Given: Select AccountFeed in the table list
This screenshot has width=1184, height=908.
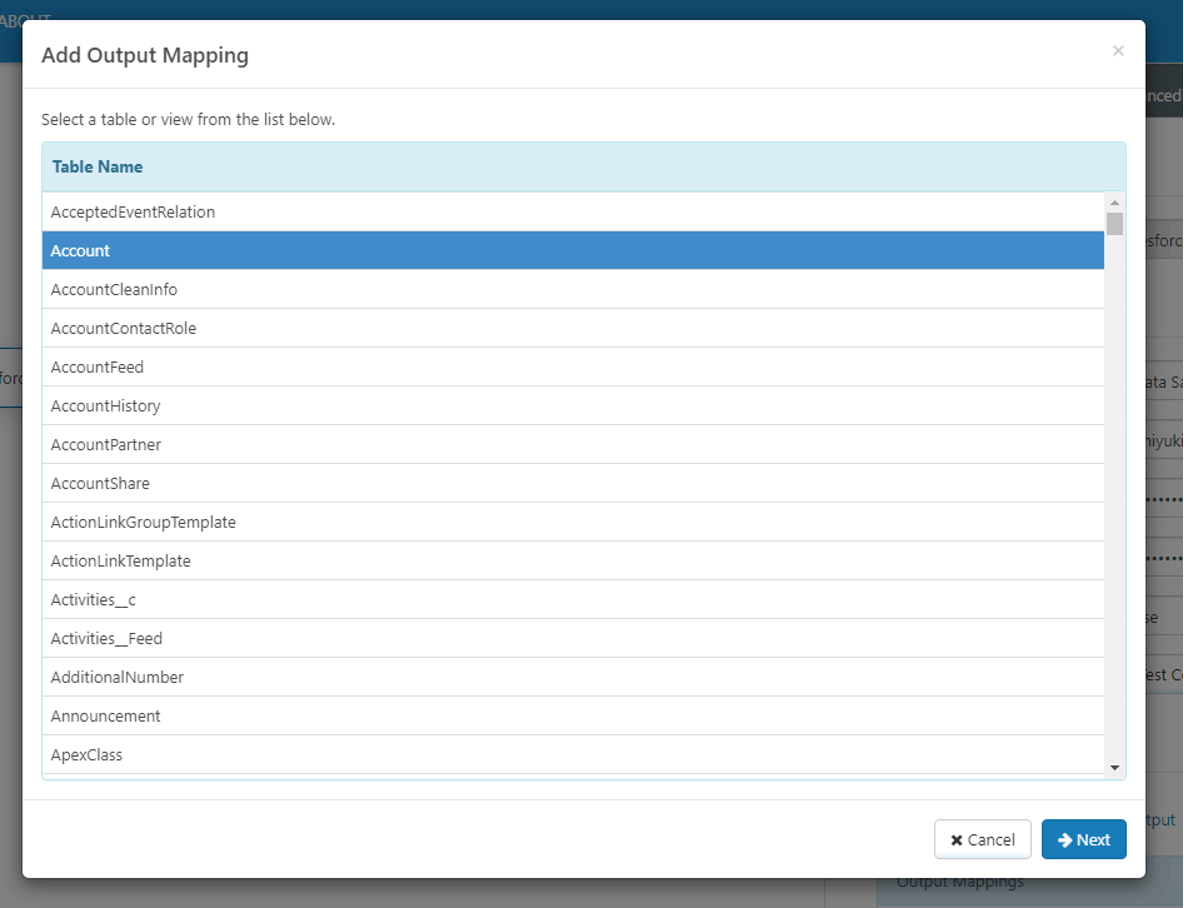Looking at the screenshot, I should click(x=97, y=367).
